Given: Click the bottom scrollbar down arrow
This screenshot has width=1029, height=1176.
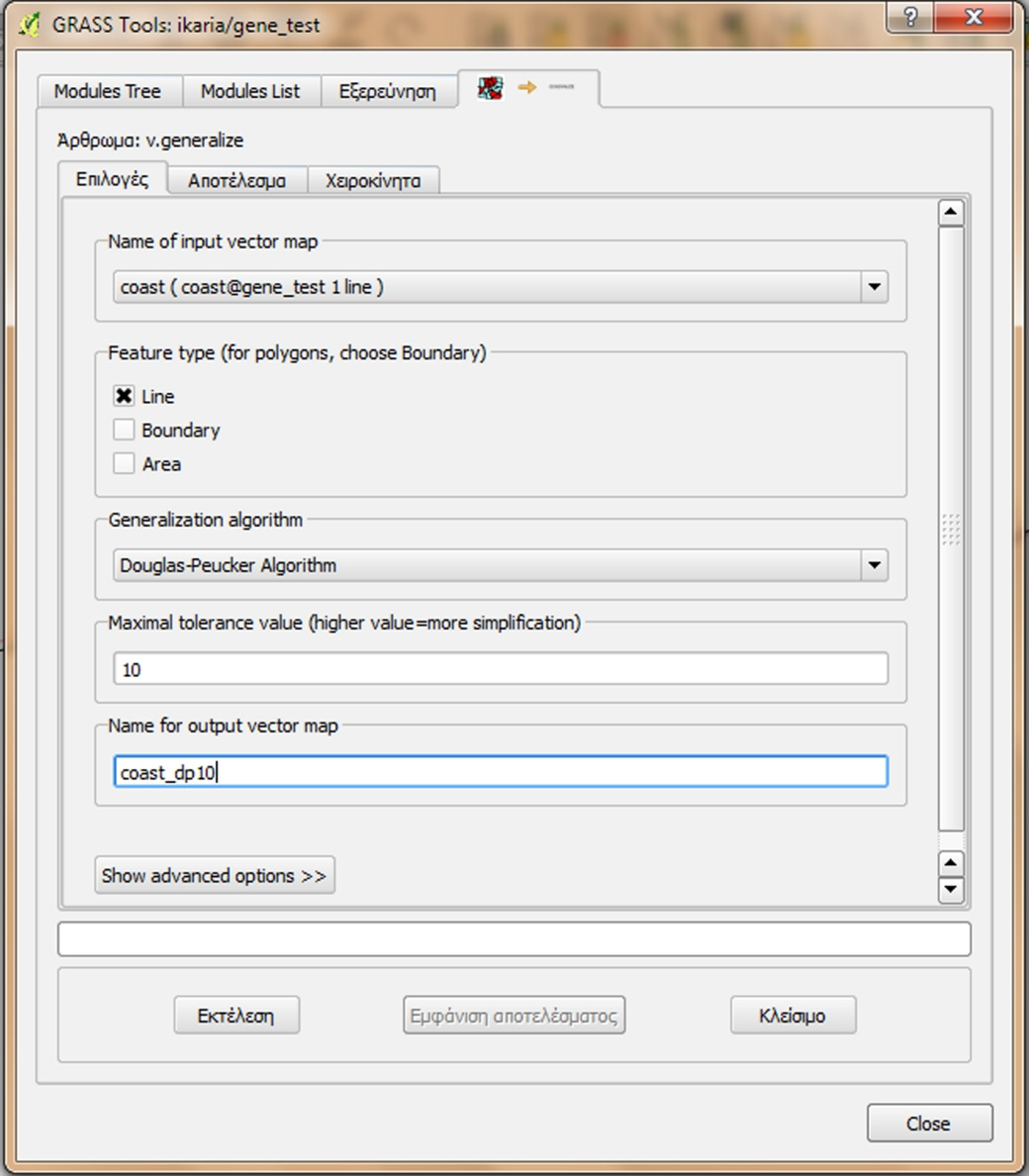Looking at the screenshot, I should click(x=951, y=890).
